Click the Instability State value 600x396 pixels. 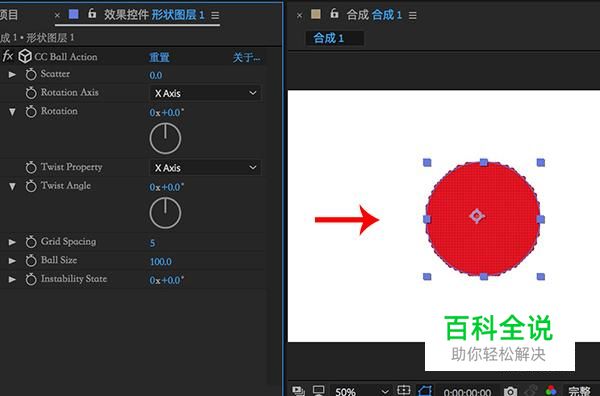click(x=166, y=280)
